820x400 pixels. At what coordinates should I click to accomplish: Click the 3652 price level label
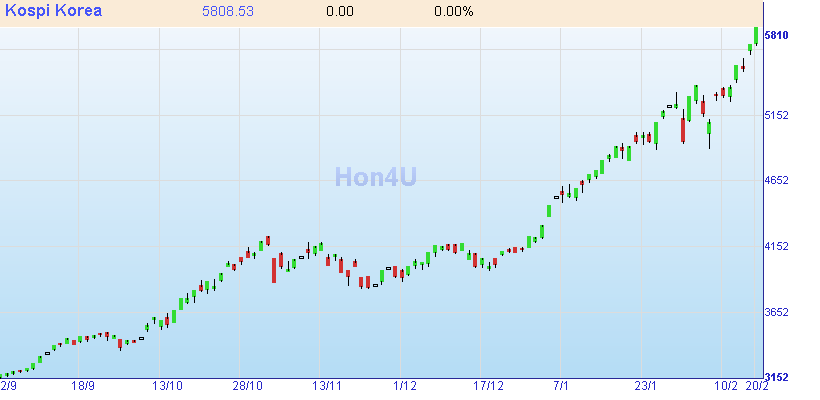tap(777, 312)
